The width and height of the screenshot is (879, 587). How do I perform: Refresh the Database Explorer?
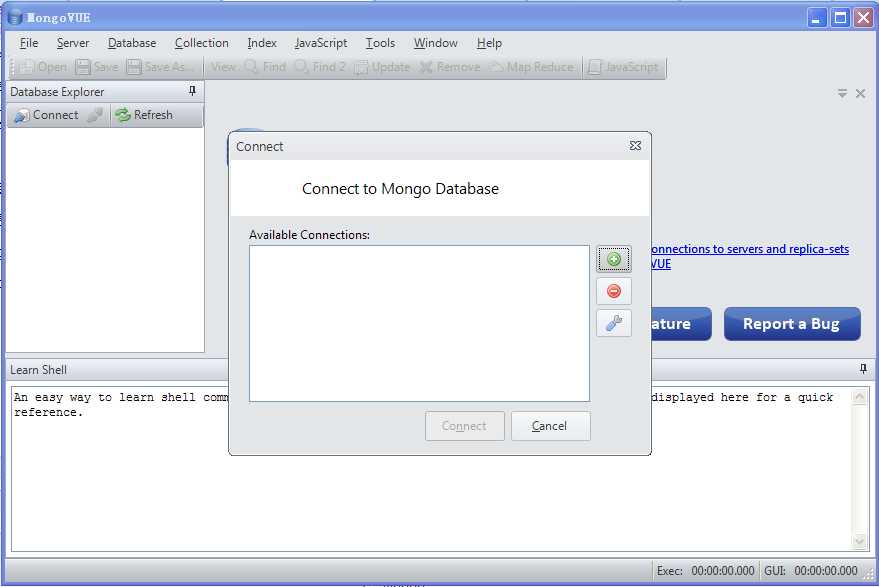(x=145, y=115)
